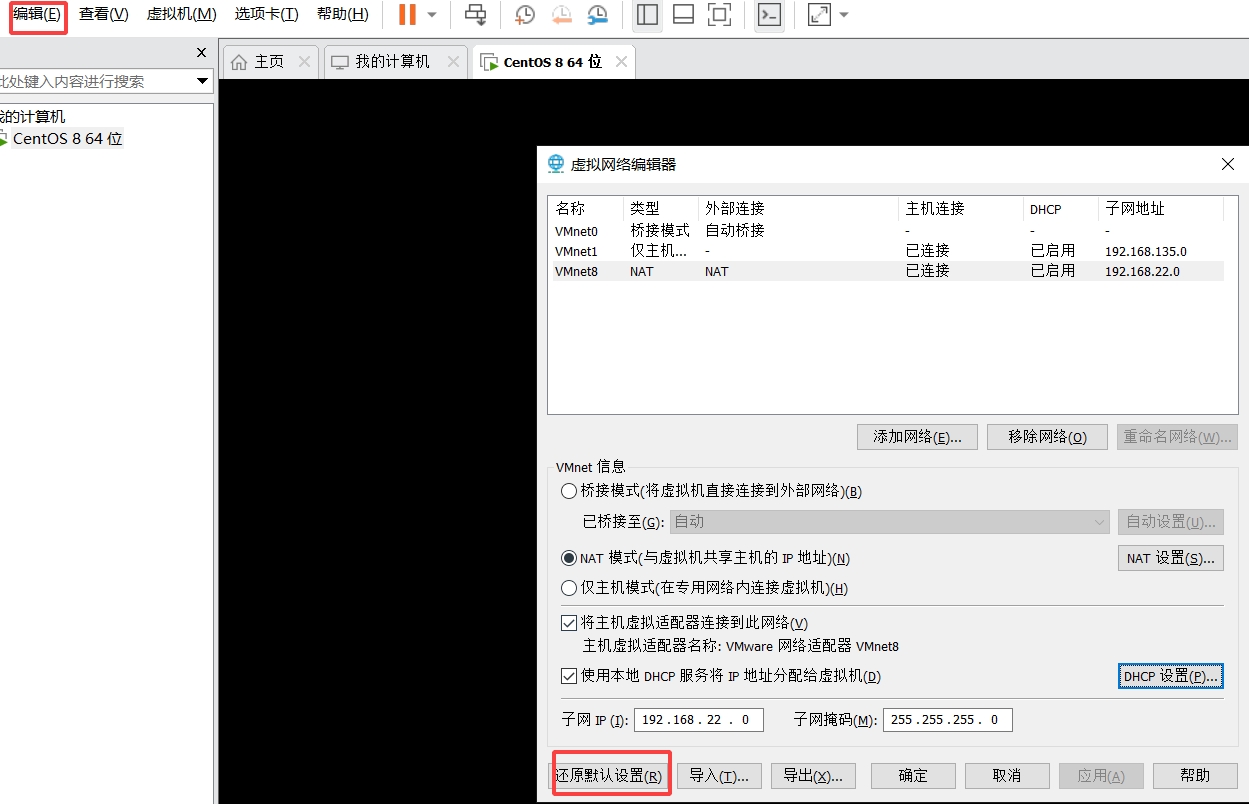Click the 子网地址 column header
Image resolution: width=1249 pixels, height=804 pixels.
coord(1160,209)
